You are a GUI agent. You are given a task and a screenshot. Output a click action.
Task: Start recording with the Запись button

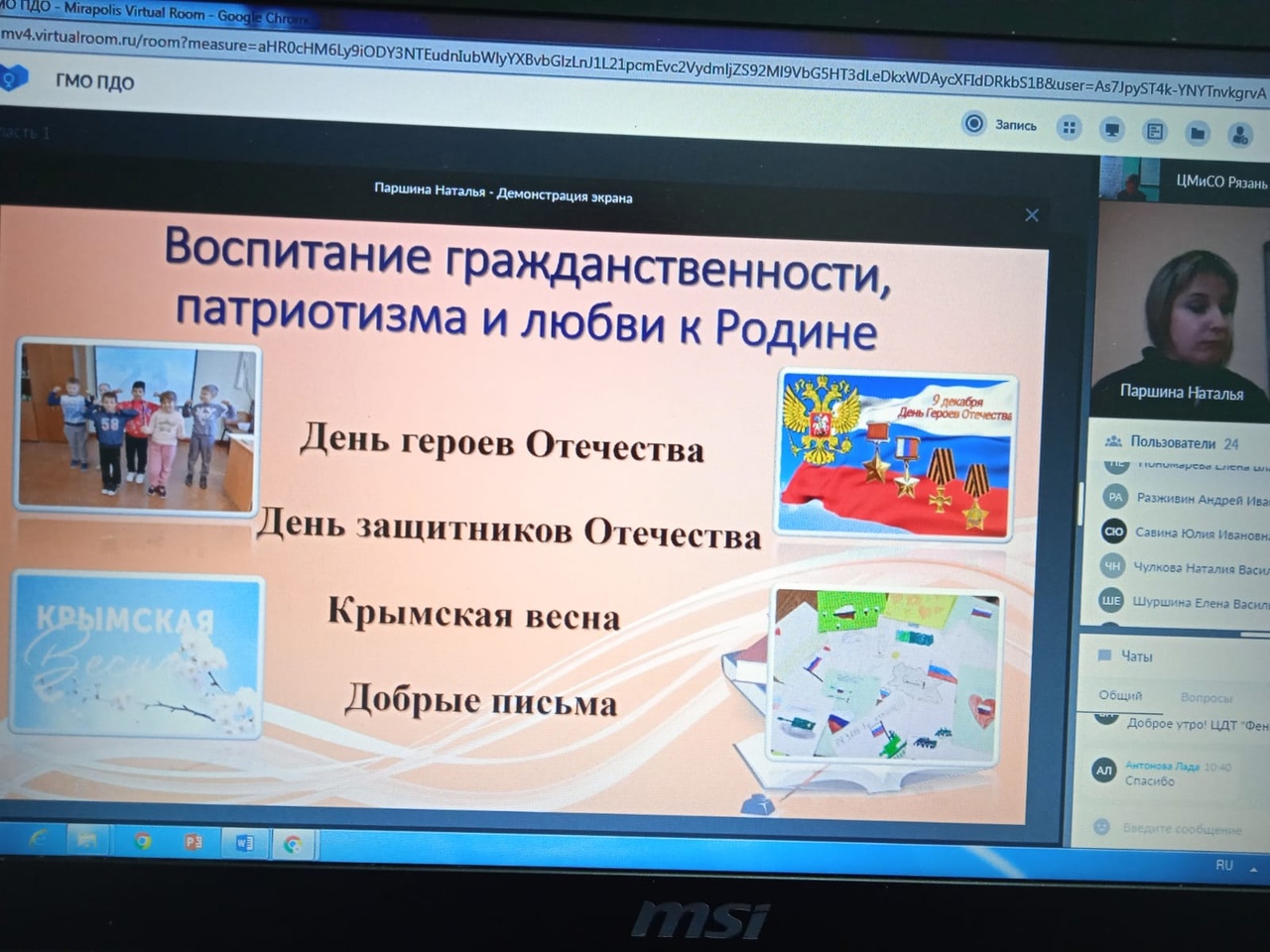click(1000, 124)
